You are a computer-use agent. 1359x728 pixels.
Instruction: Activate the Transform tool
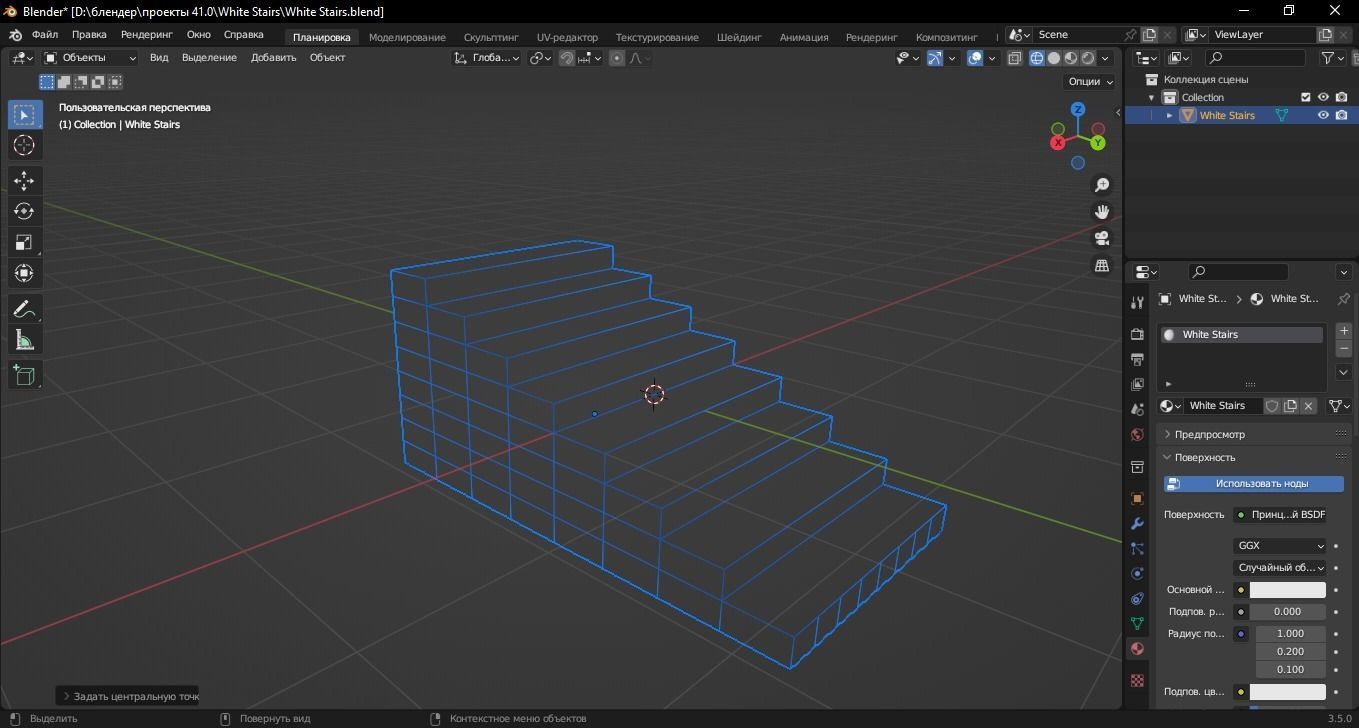tap(24, 273)
